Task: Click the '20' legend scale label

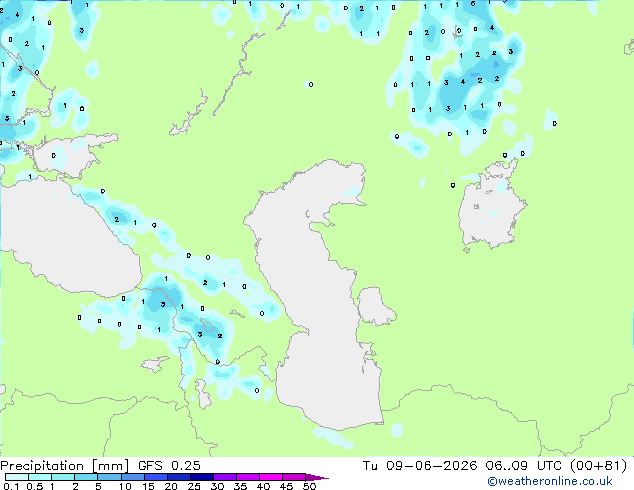Action: click(171, 486)
